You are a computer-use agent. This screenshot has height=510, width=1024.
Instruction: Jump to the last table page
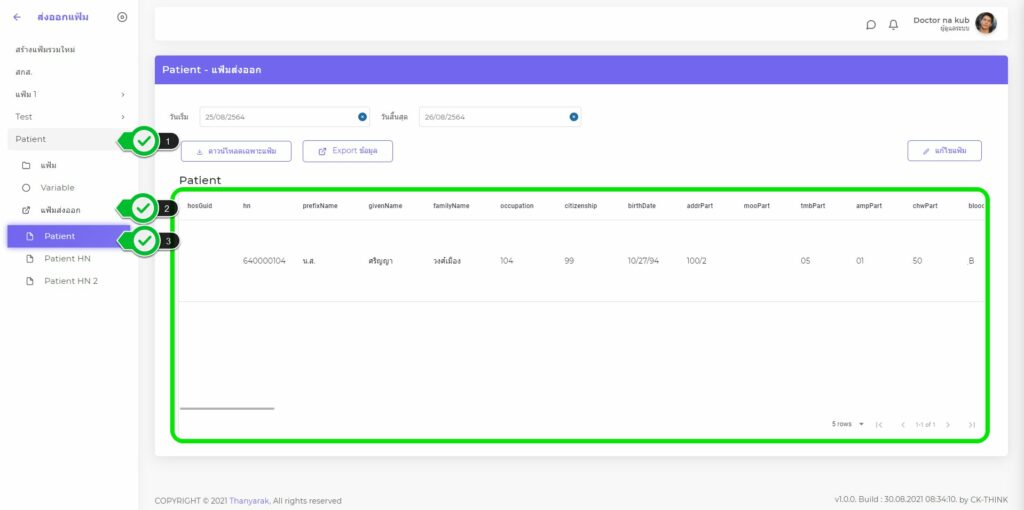971,425
